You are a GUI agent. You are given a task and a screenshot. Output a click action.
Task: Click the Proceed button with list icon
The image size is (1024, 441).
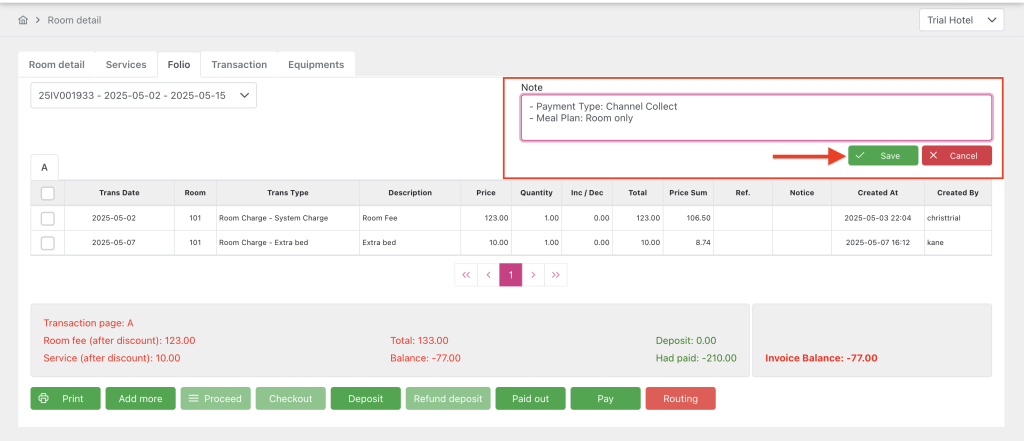pyautogui.click(x=215, y=398)
